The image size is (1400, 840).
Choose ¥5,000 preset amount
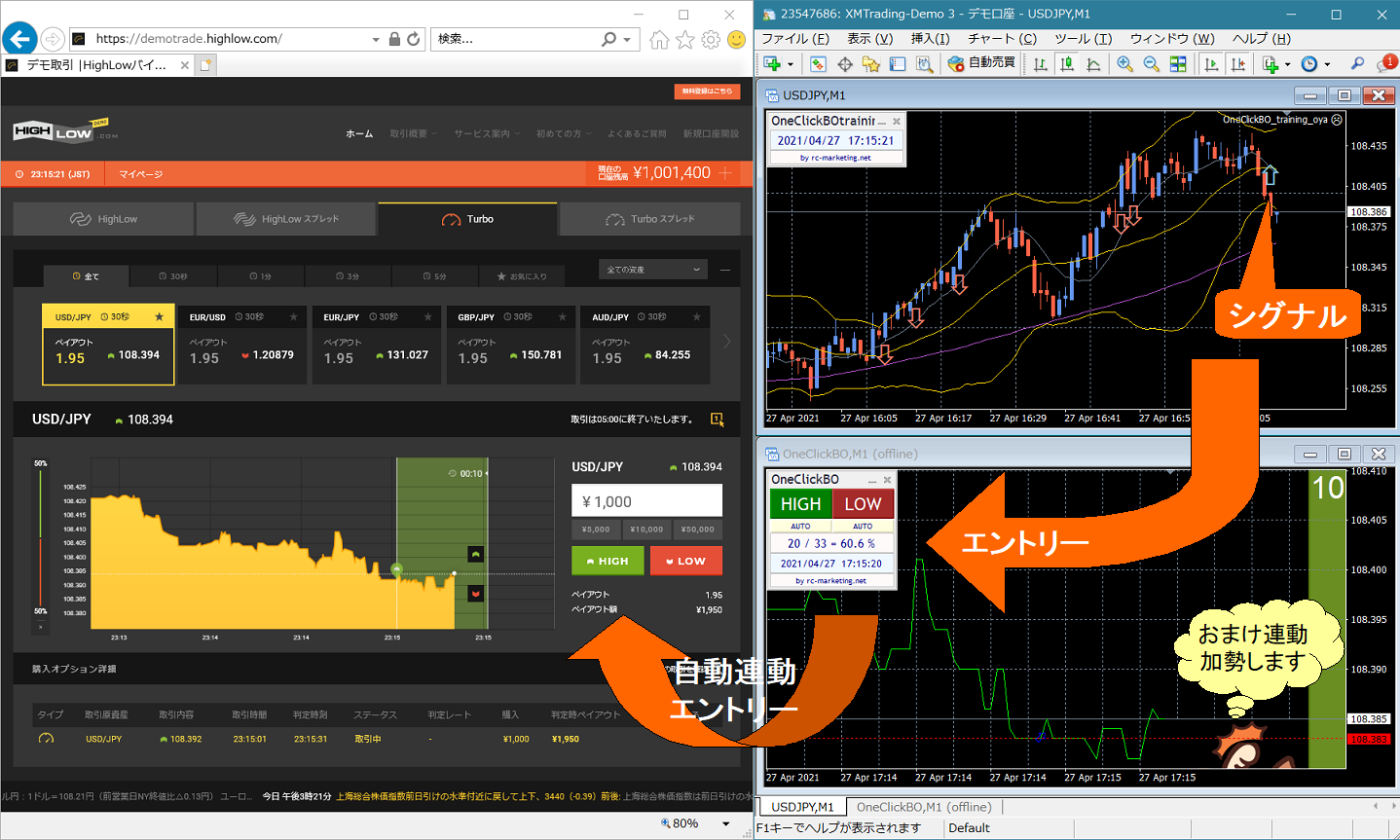coord(596,530)
